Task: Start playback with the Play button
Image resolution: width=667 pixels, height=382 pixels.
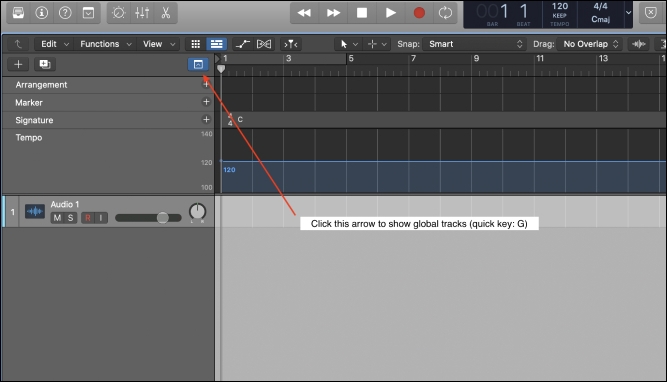Action: click(391, 13)
